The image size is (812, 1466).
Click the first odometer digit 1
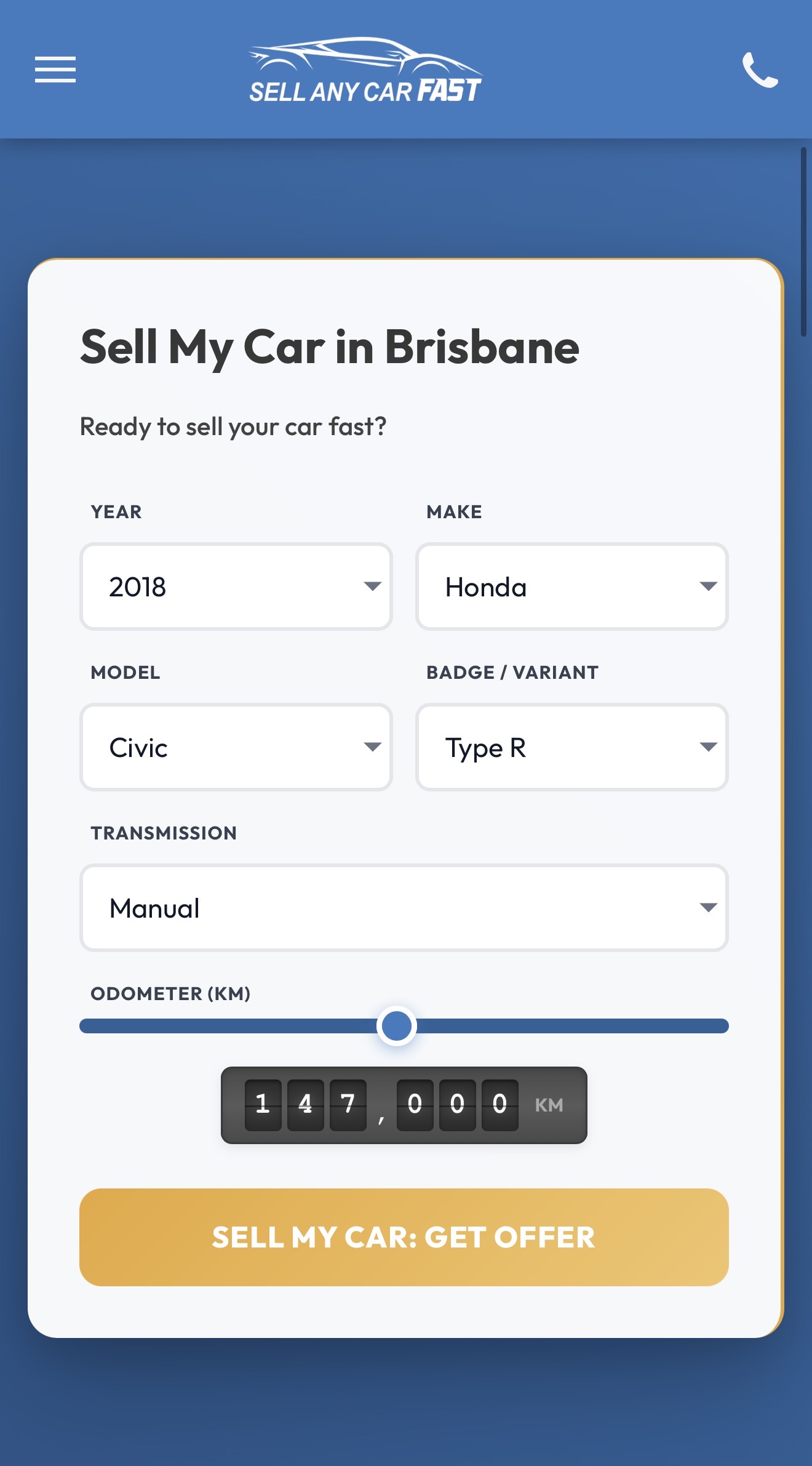click(x=263, y=1105)
